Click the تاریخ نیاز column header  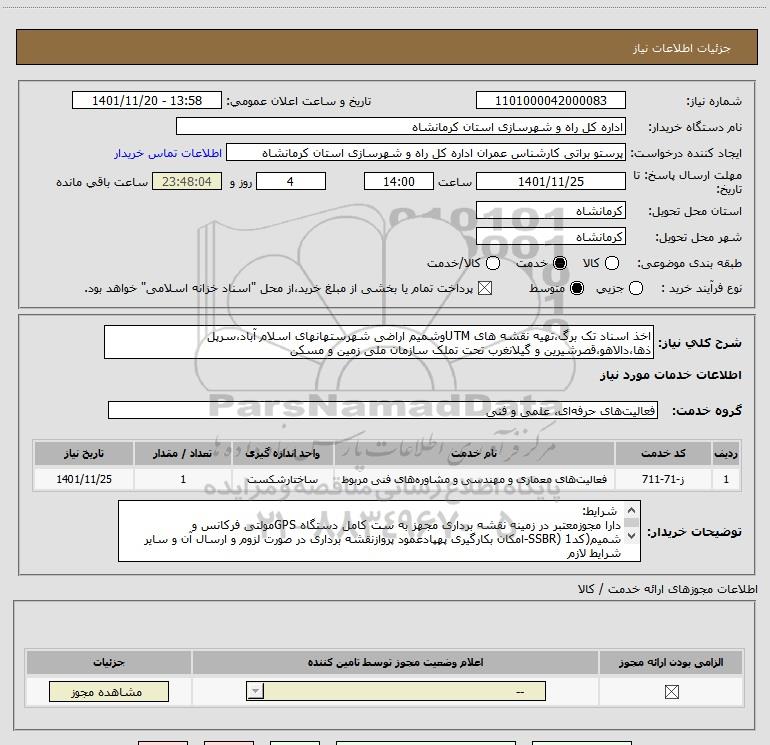pyautogui.click(x=84, y=453)
